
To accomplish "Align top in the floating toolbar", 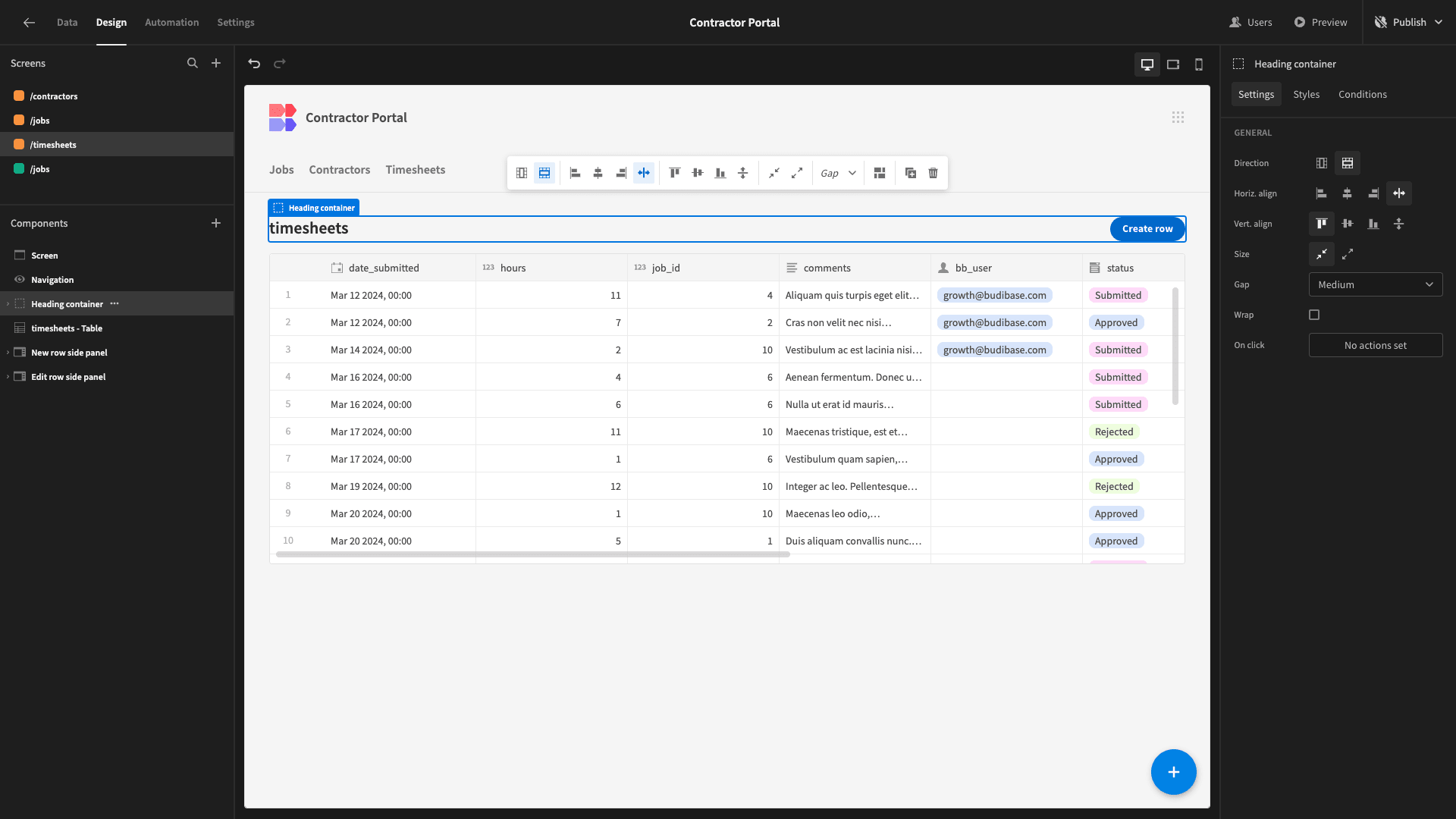I will click(675, 174).
